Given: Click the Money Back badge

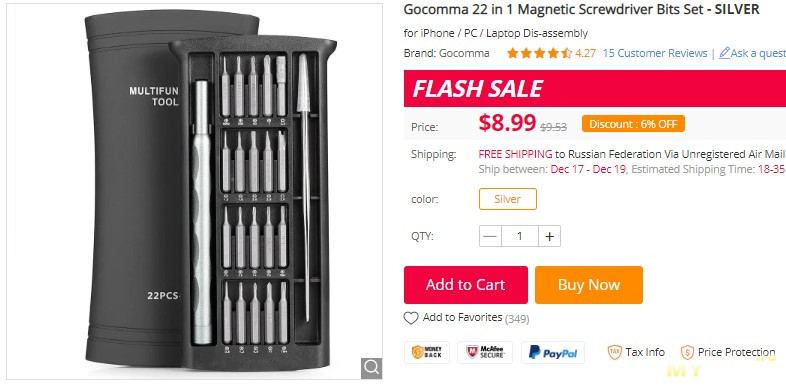Looking at the screenshot, I should click(427, 352).
